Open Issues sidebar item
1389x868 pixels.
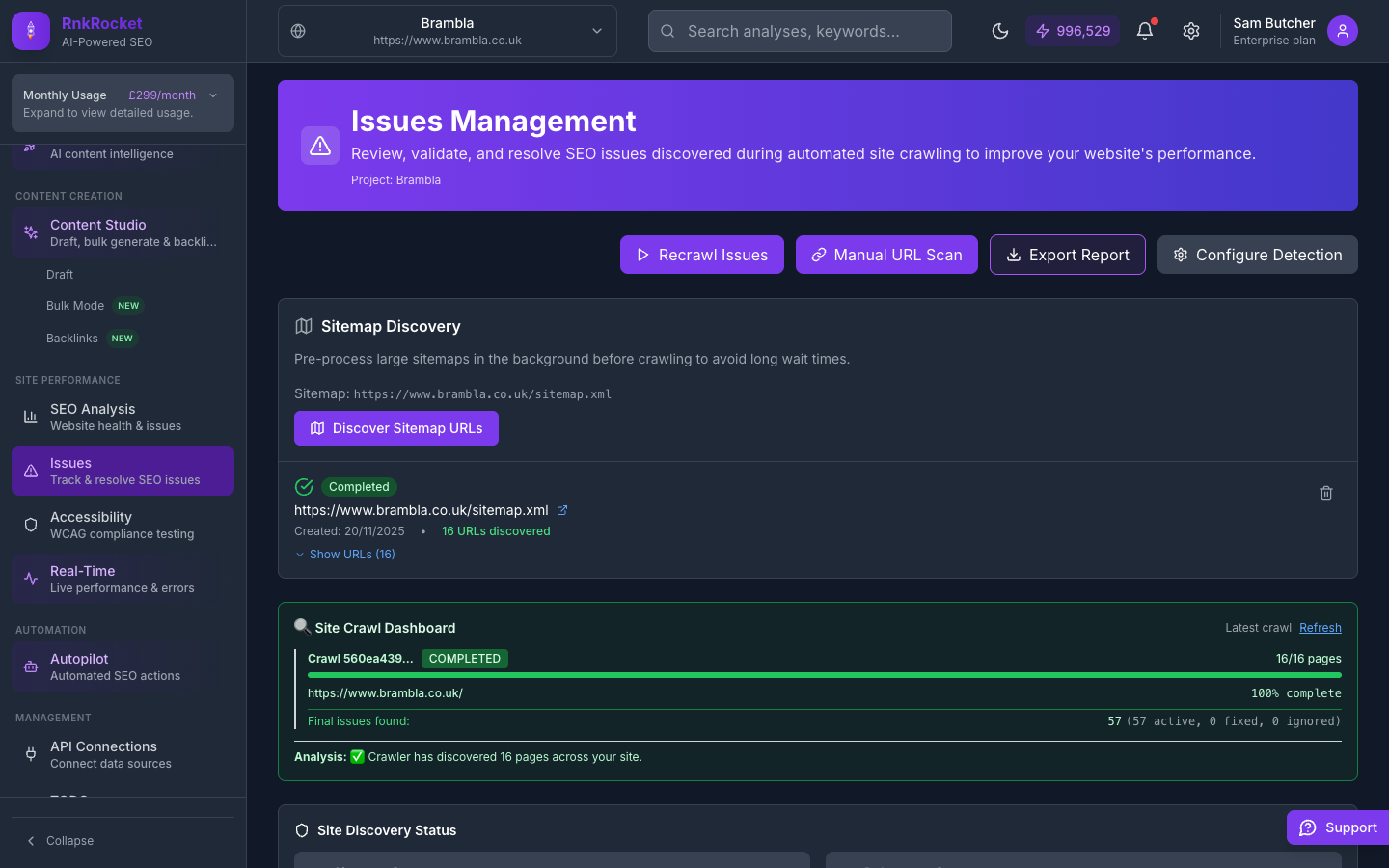(x=123, y=471)
